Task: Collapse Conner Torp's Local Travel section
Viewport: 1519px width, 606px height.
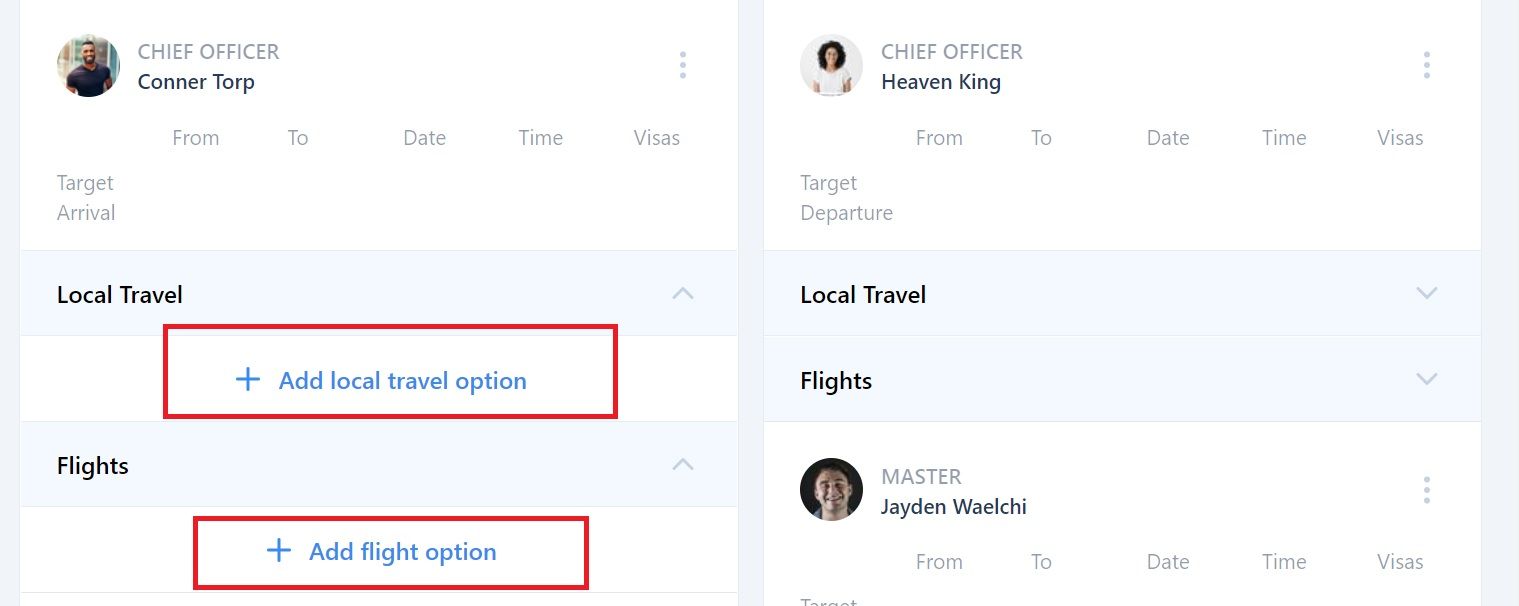Action: pyautogui.click(x=683, y=294)
